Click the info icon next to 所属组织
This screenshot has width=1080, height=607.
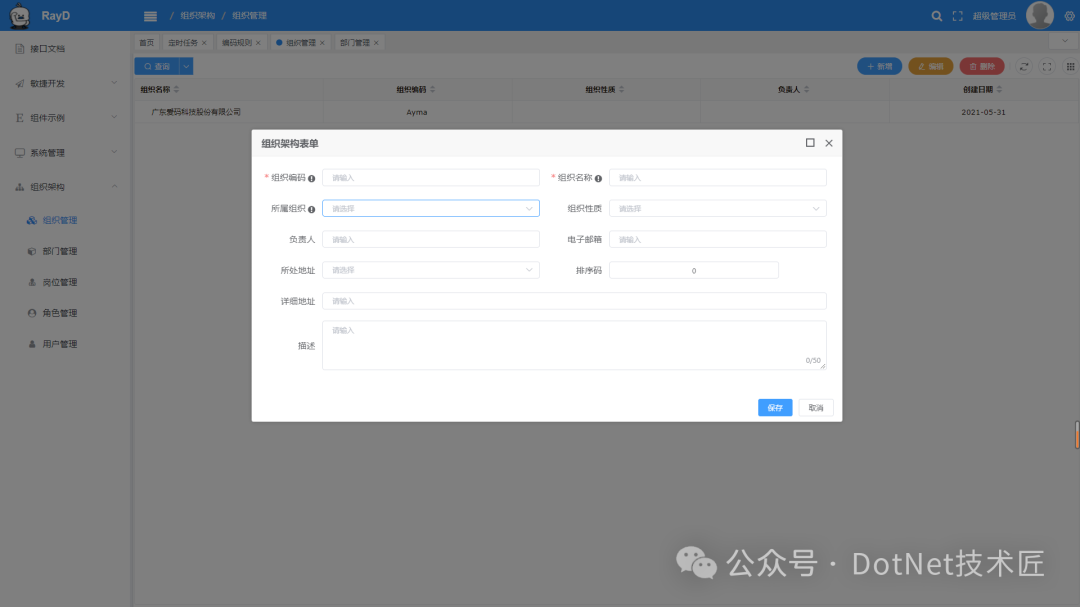311,209
